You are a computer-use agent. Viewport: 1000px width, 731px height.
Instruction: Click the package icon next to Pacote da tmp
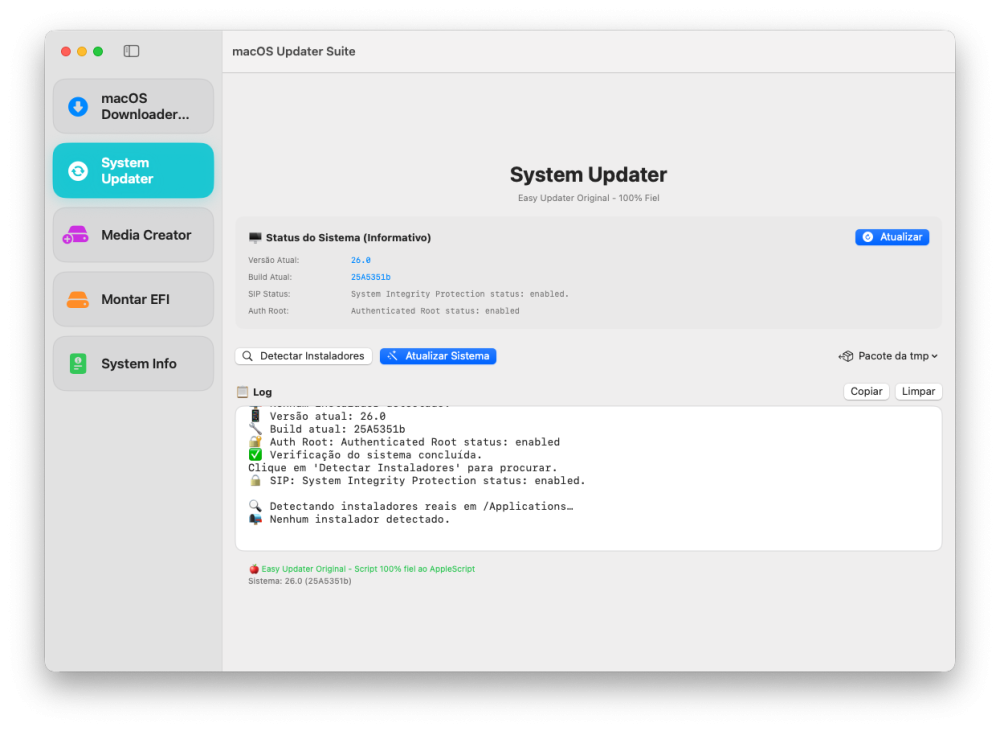(x=846, y=356)
